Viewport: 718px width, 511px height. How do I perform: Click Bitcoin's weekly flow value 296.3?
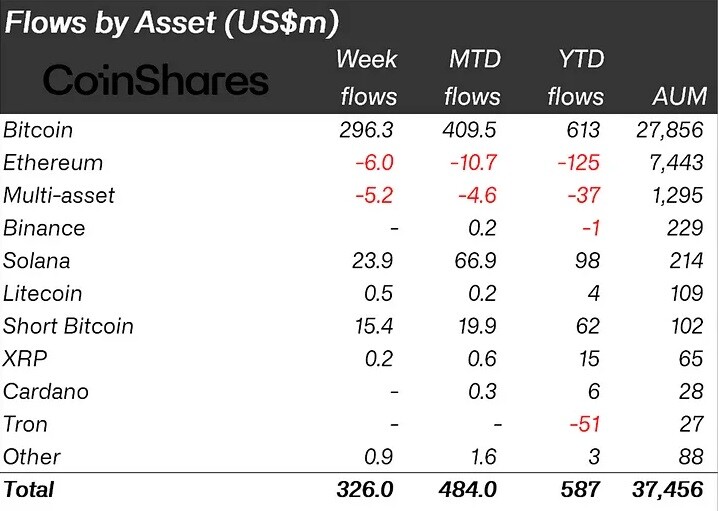pyautogui.click(x=366, y=130)
